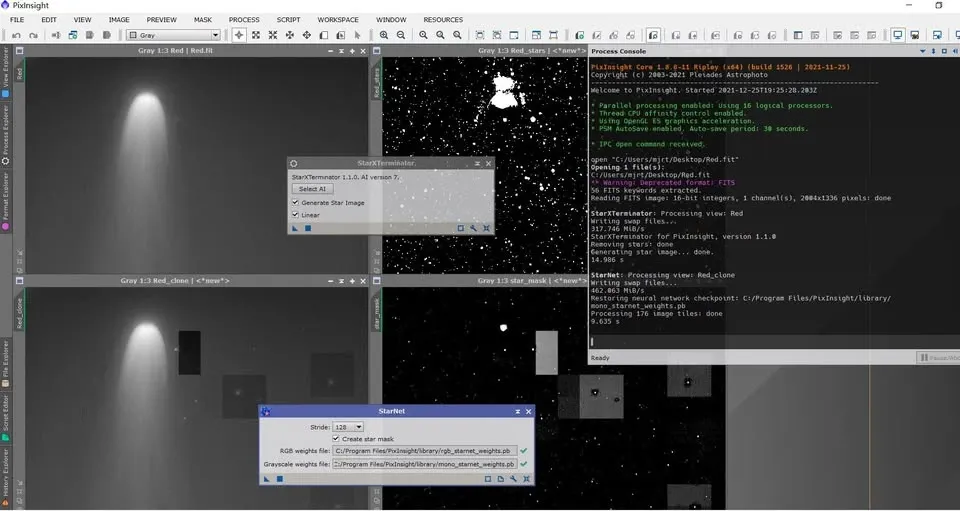Viewport: 960px width, 511px height.
Task: Open Format Explorer side panel
Action: [6, 202]
